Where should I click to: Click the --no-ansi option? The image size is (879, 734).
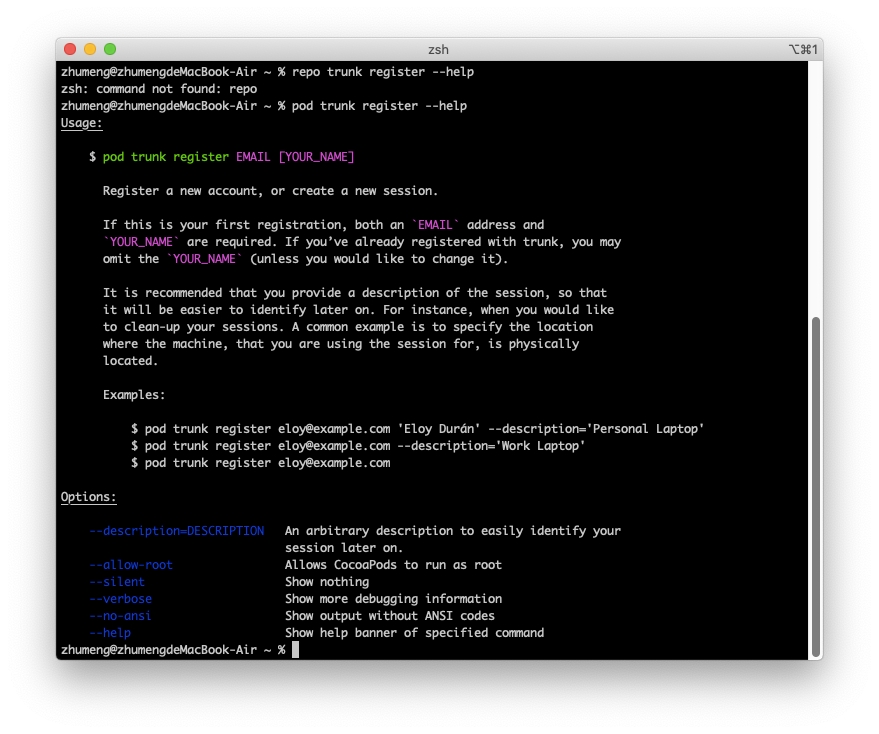(120, 616)
